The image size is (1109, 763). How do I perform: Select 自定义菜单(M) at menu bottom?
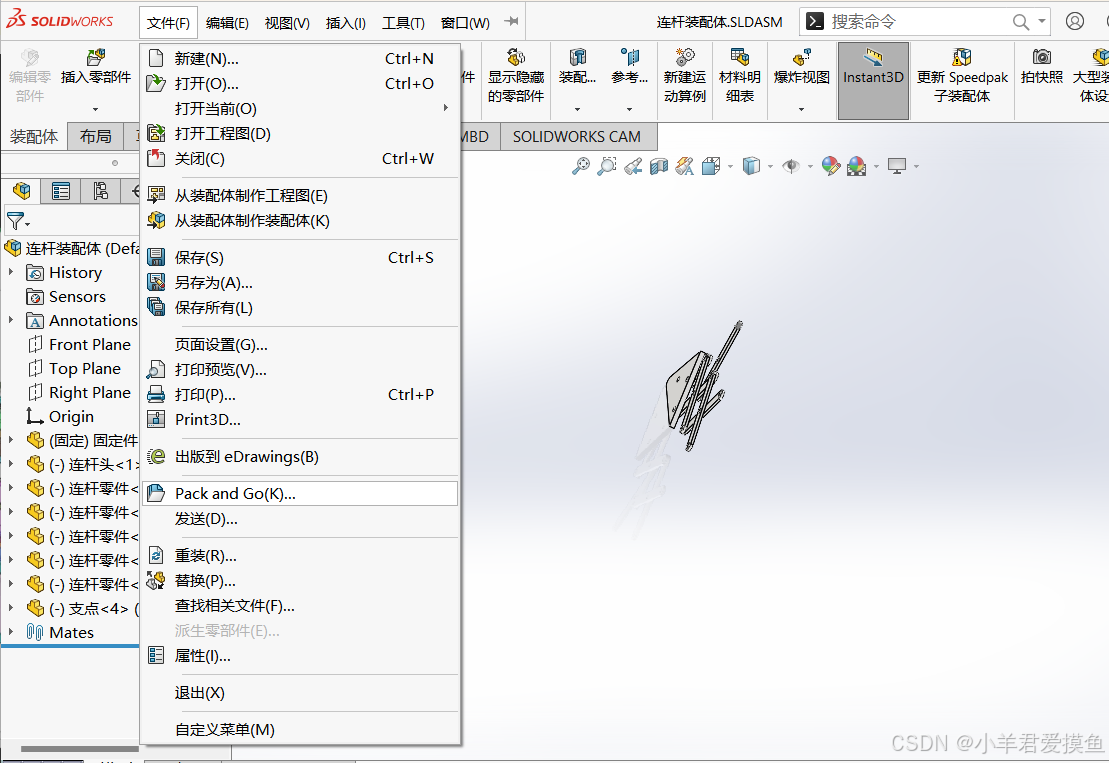(x=300, y=730)
